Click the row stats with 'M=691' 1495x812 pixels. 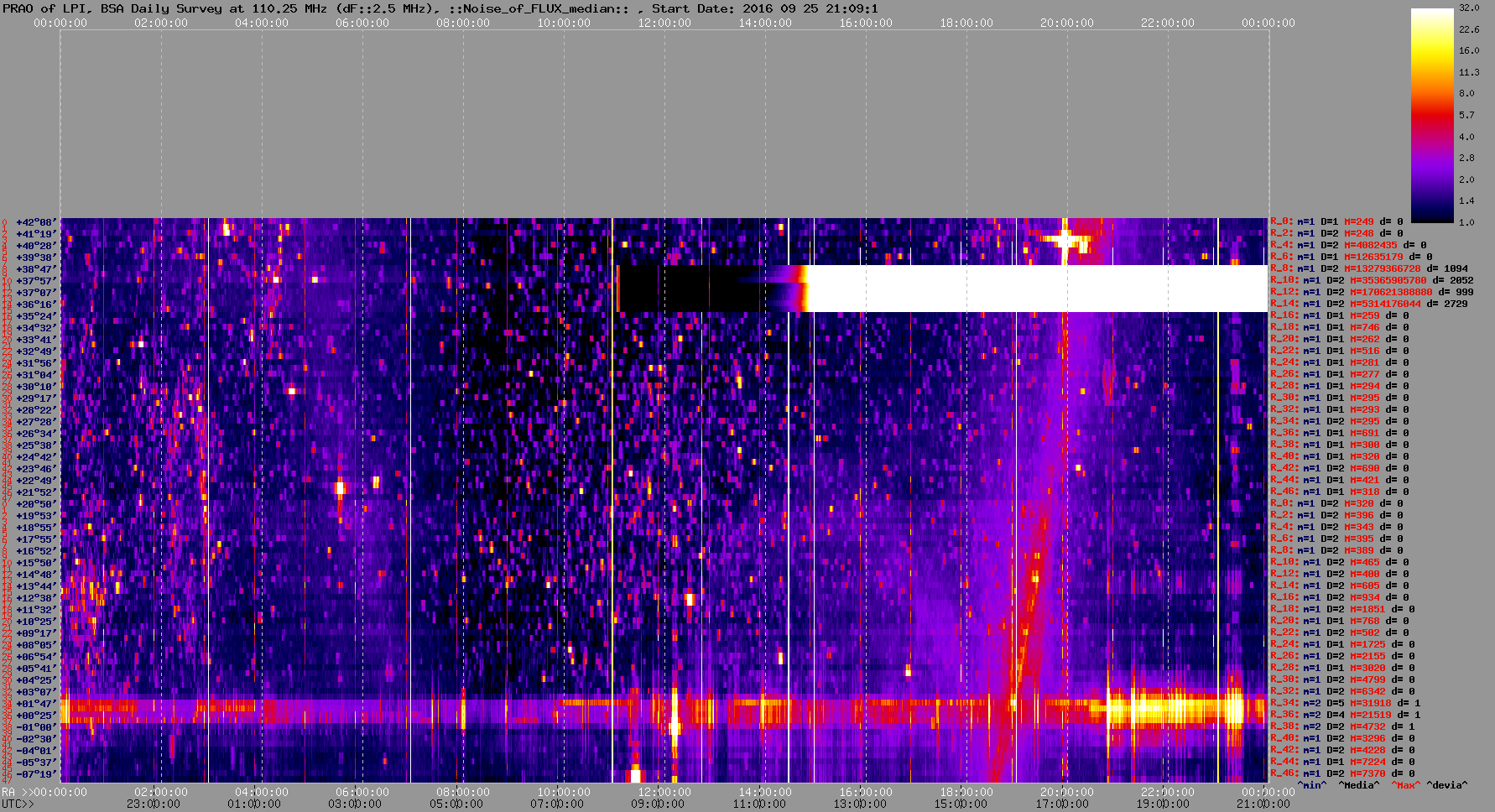click(x=1340, y=433)
